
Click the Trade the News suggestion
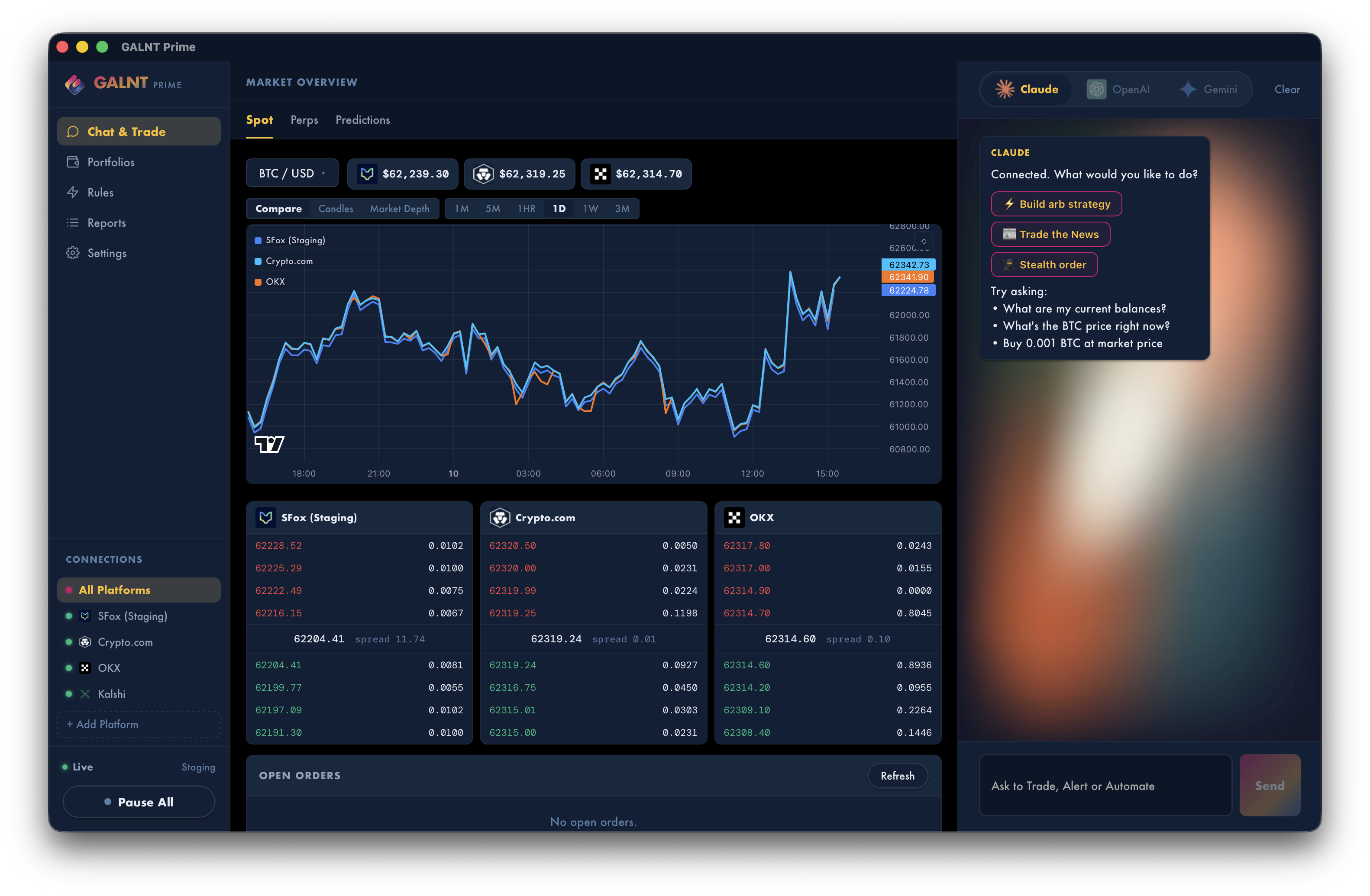[x=1050, y=234]
